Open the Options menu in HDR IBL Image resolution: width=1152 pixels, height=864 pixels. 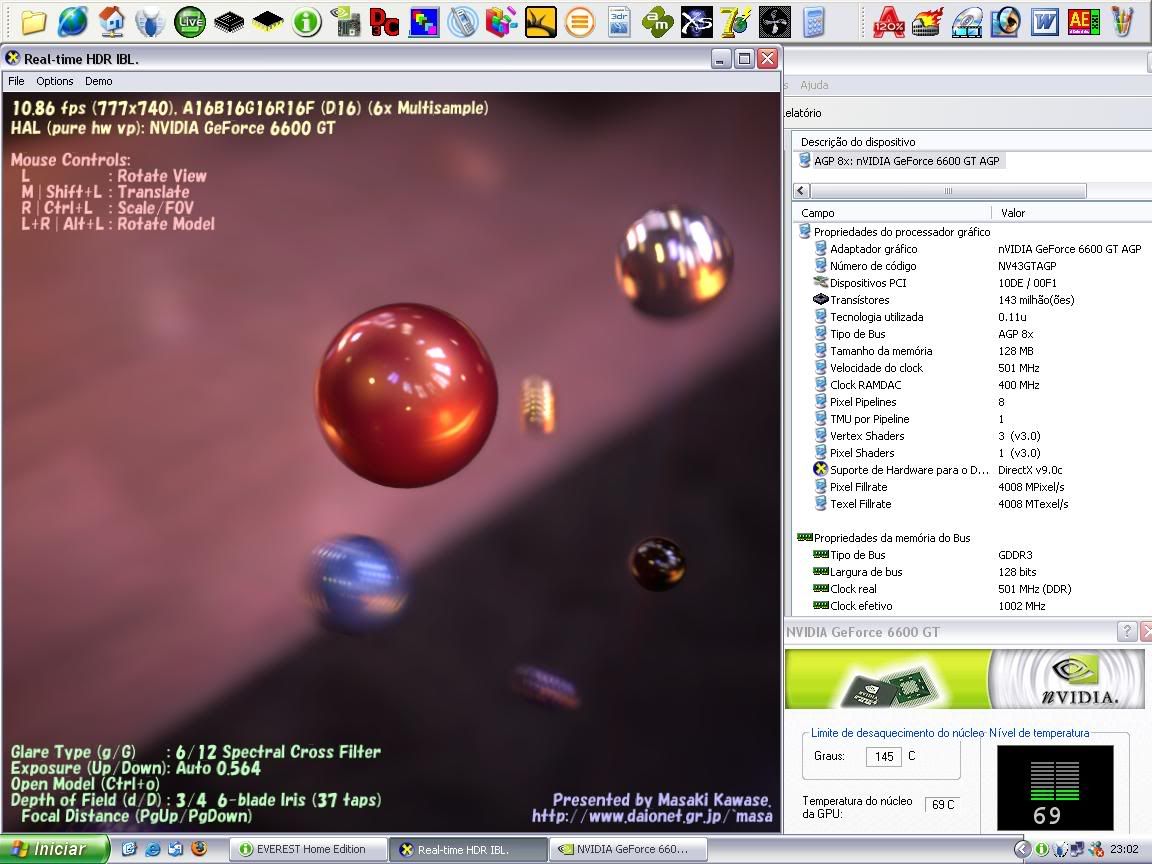tap(55, 81)
